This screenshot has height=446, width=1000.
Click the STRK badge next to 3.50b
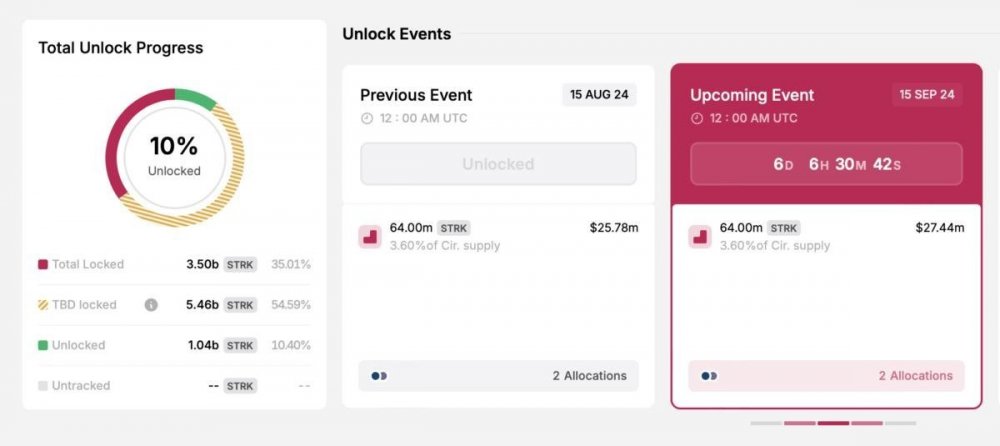[x=240, y=265]
